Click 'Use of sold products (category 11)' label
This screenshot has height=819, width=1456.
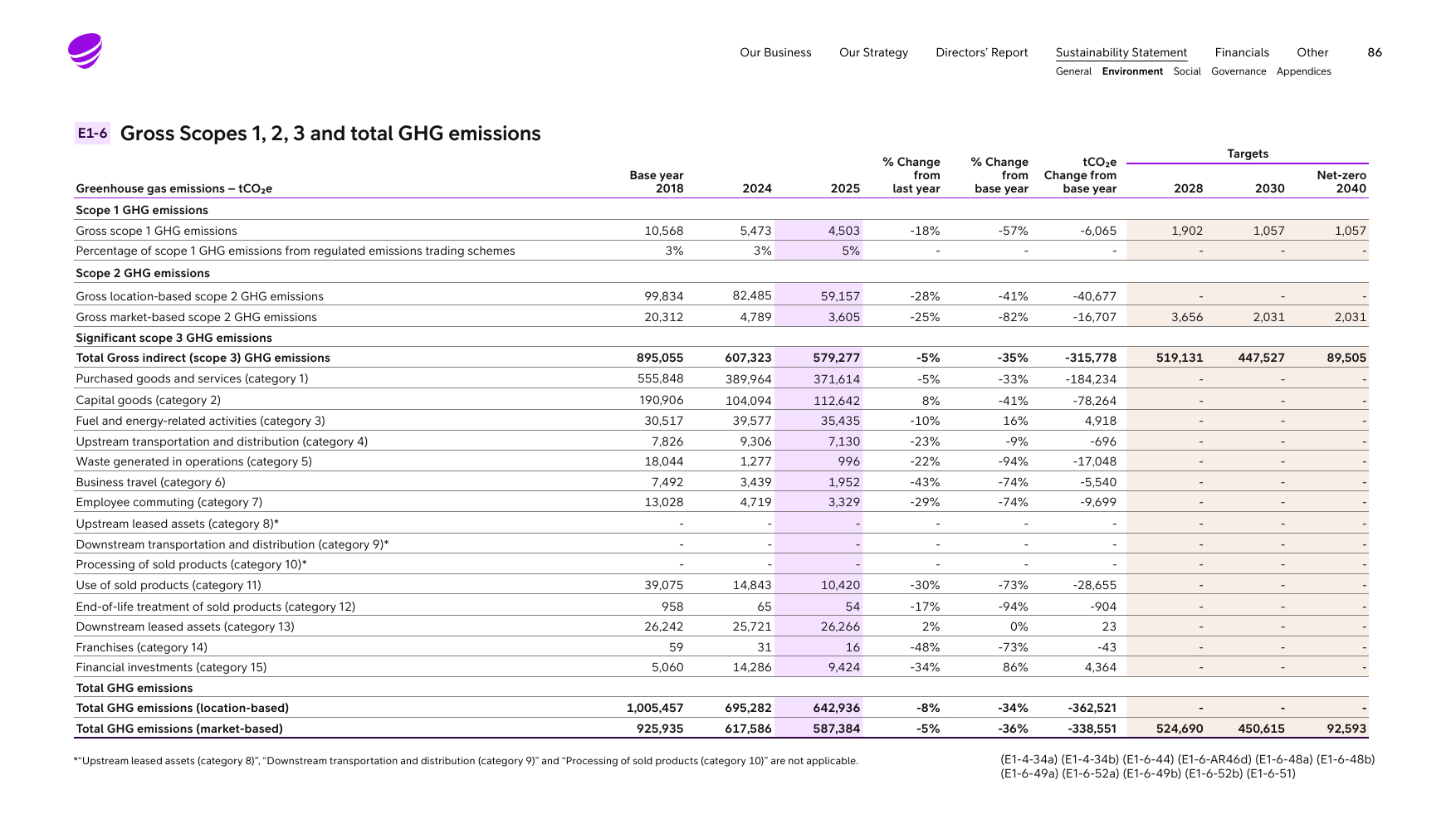pos(169,585)
